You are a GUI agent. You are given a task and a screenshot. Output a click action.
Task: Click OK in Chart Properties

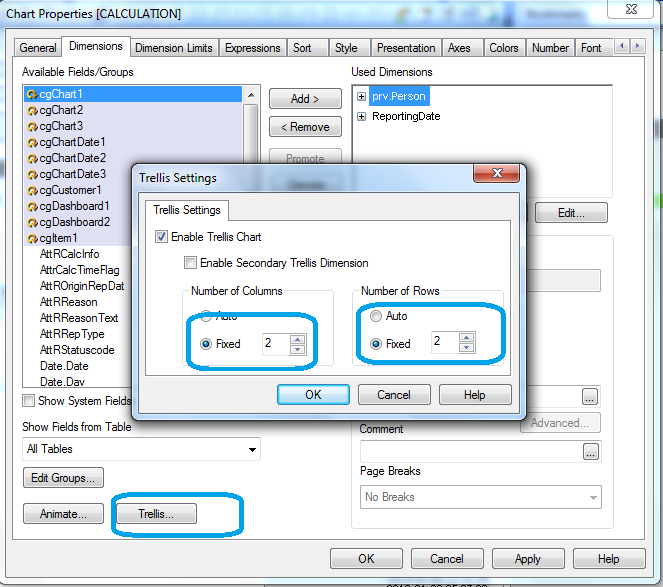pos(366,559)
